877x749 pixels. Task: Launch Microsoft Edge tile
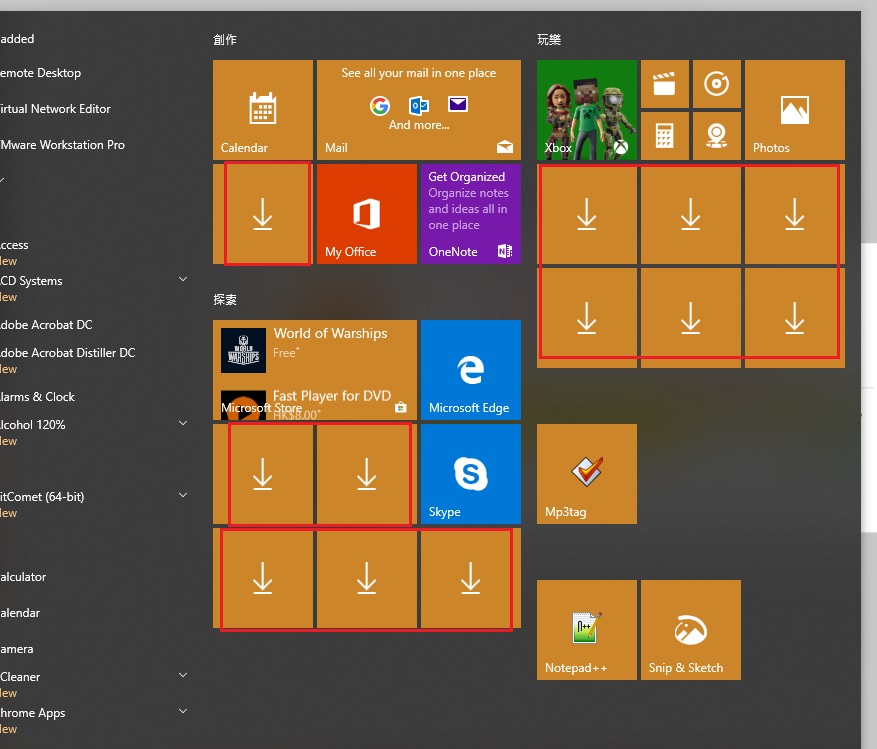tap(471, 370)
